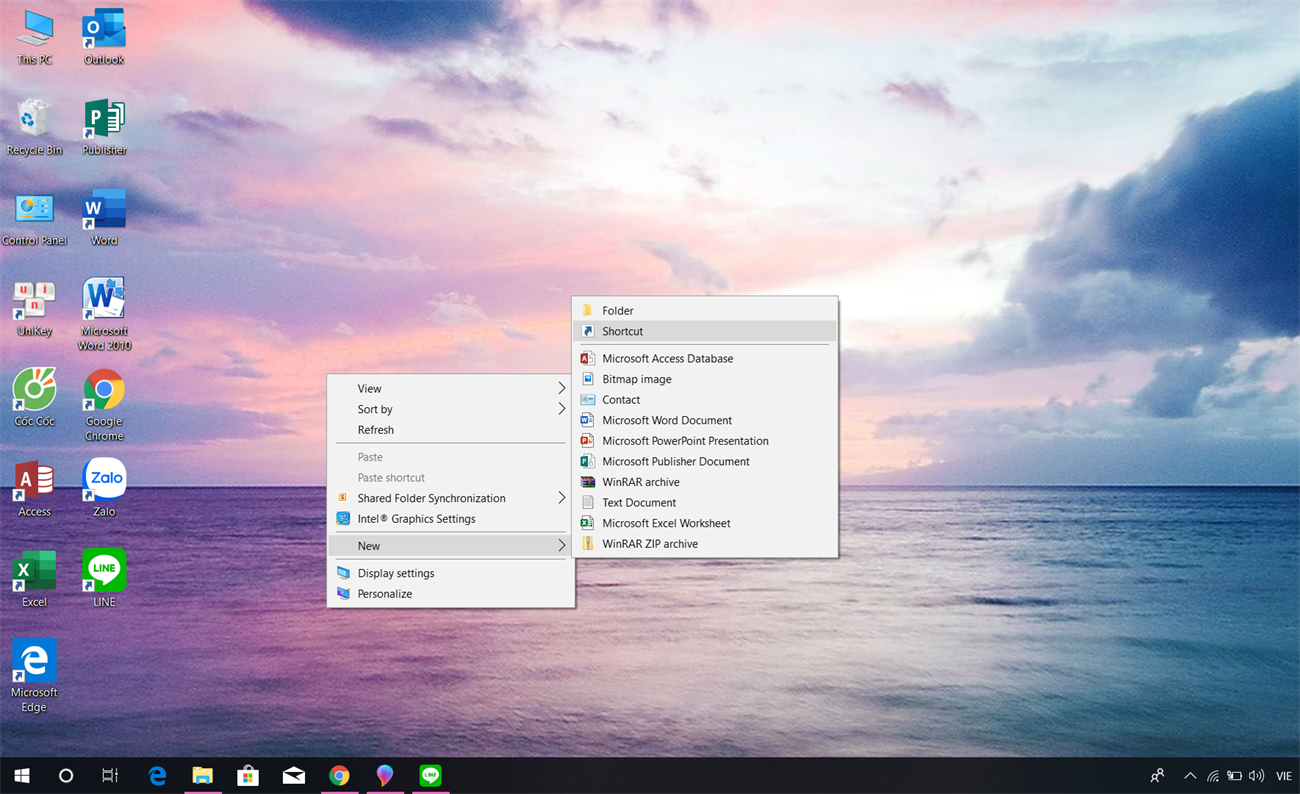Open Wi-Fi network flyout
The height and width of the screenshot is (794, 1300).
pos(1212,775)
